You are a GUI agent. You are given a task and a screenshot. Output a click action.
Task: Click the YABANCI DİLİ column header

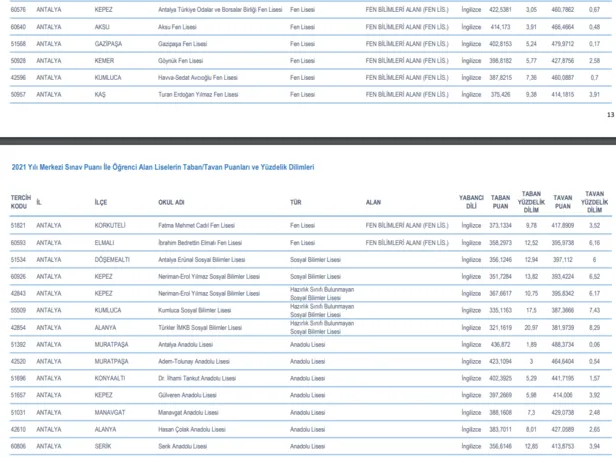tap(471, 201)
